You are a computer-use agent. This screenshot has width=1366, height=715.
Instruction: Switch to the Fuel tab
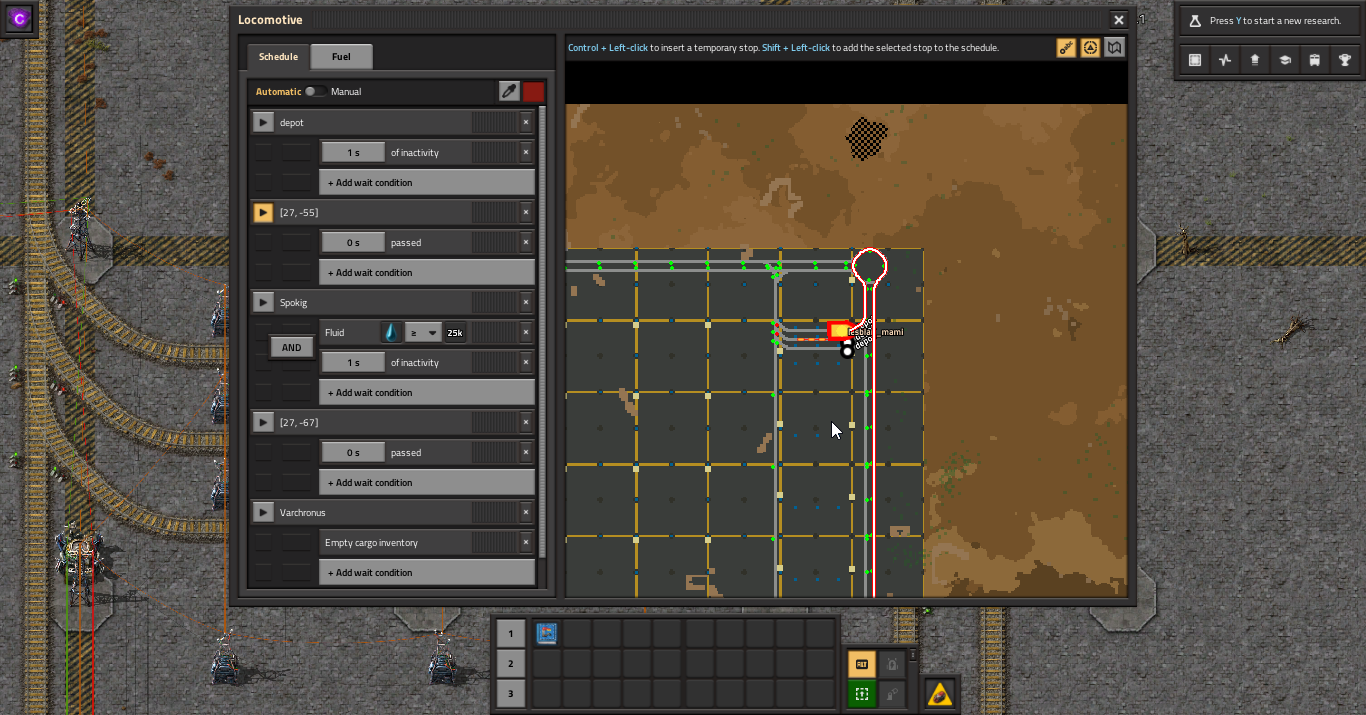pyautogui.click(x=341, y=57)
